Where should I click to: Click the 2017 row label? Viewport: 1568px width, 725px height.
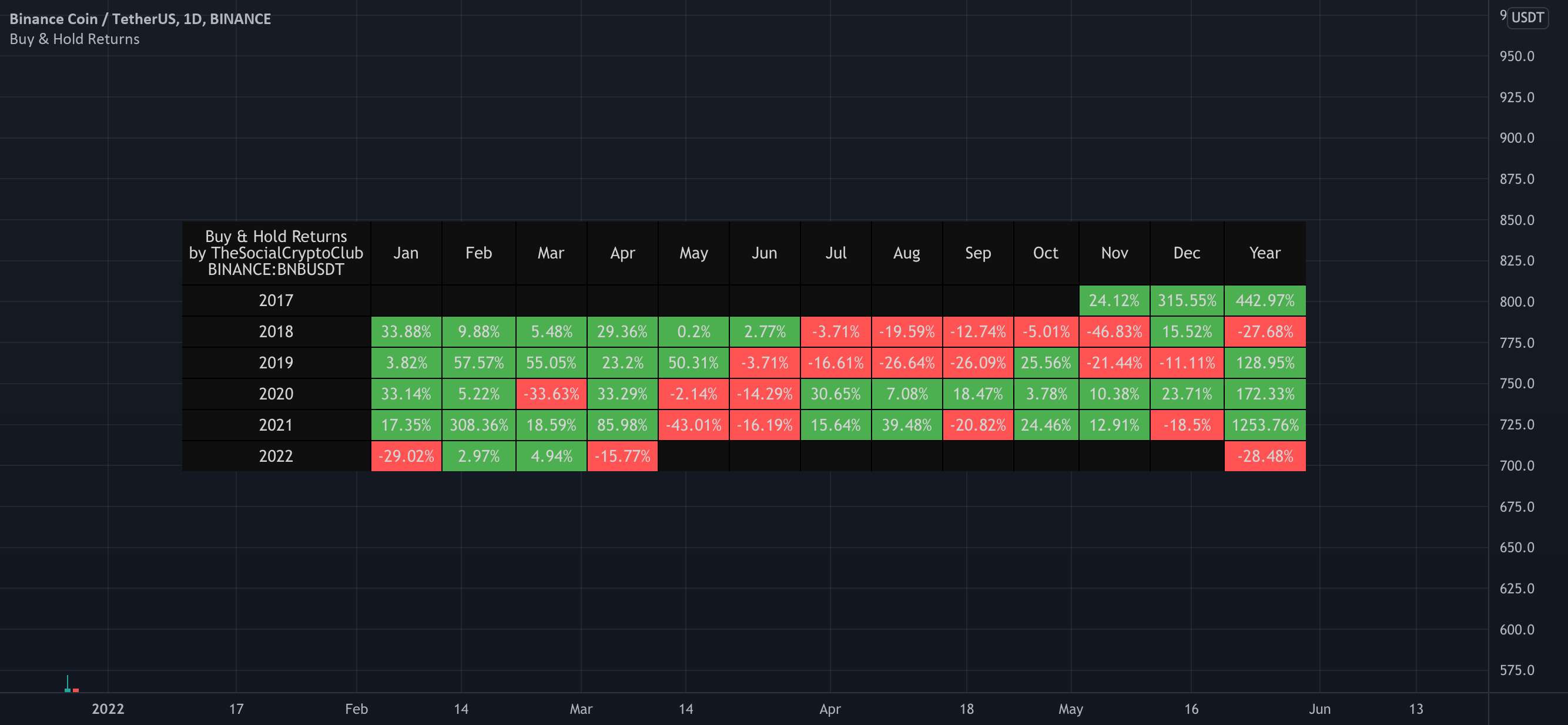click(276, 301)
